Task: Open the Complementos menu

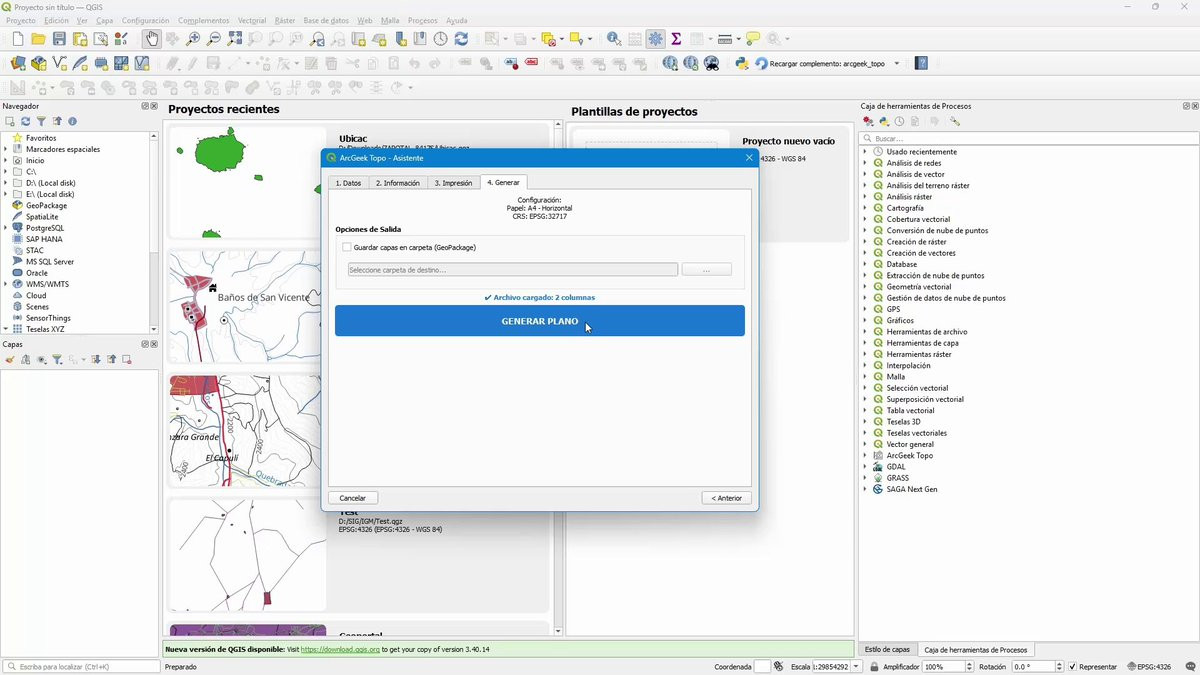Action: tap(203, 20)
